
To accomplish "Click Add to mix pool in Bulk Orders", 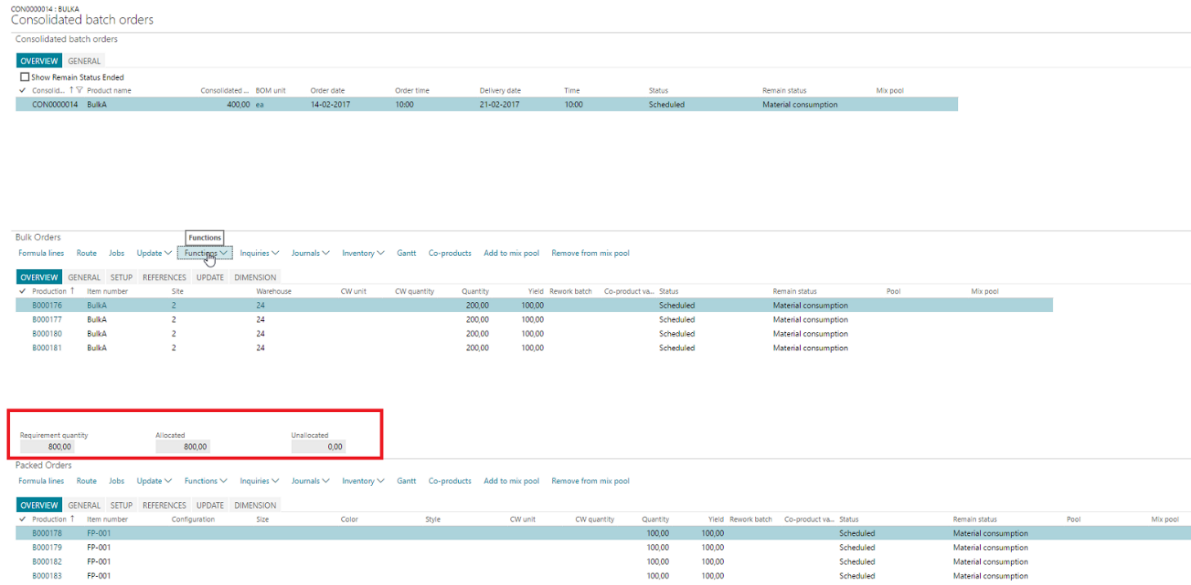I will pyautogui.click(x=511, y=253).
